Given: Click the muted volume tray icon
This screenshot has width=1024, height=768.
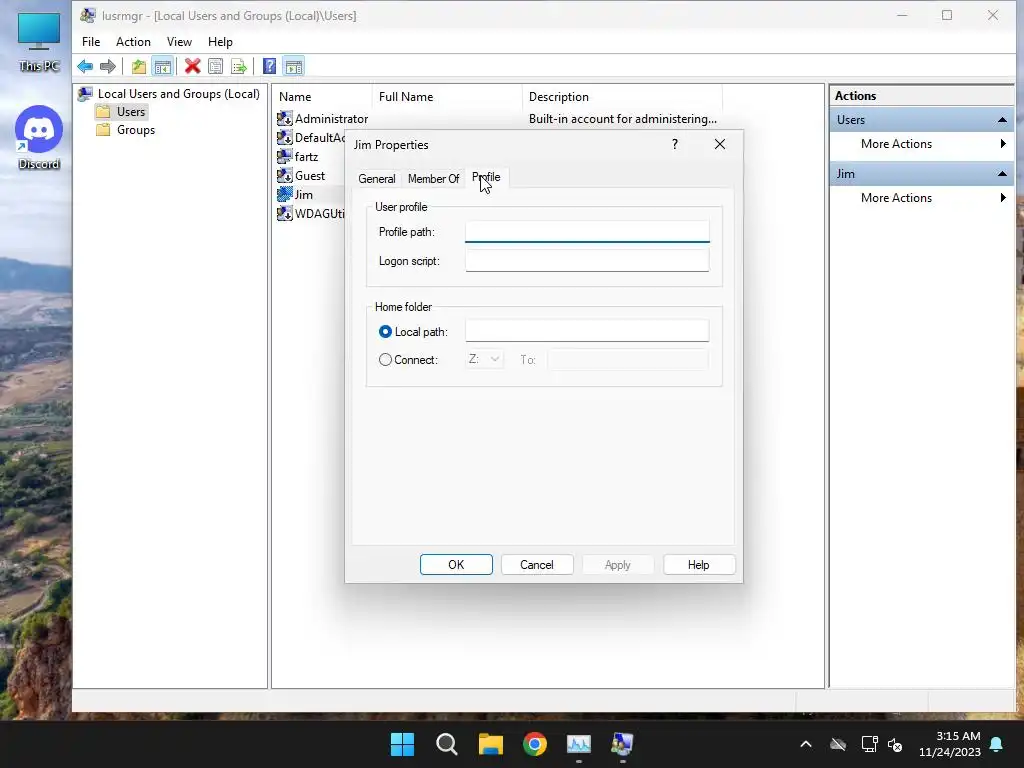Looking at the screenshot, I should pos(895,744).
